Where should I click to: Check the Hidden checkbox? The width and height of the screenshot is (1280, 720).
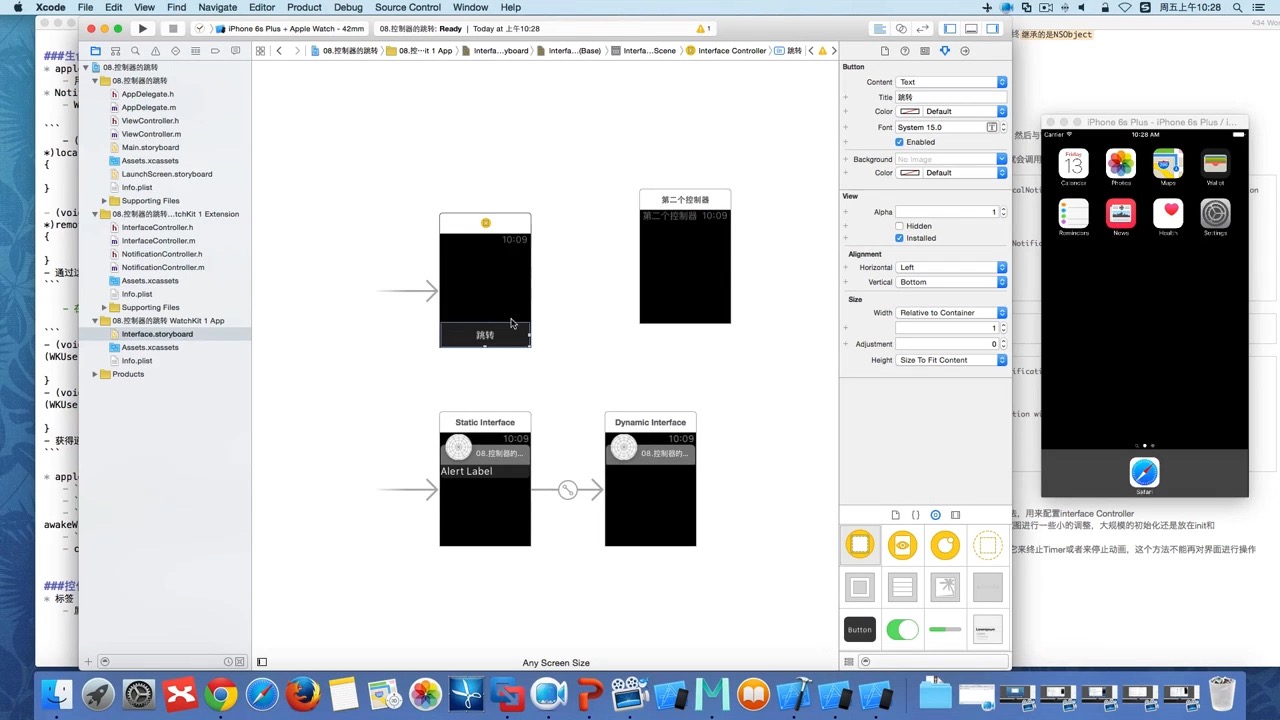click(899, 226)
